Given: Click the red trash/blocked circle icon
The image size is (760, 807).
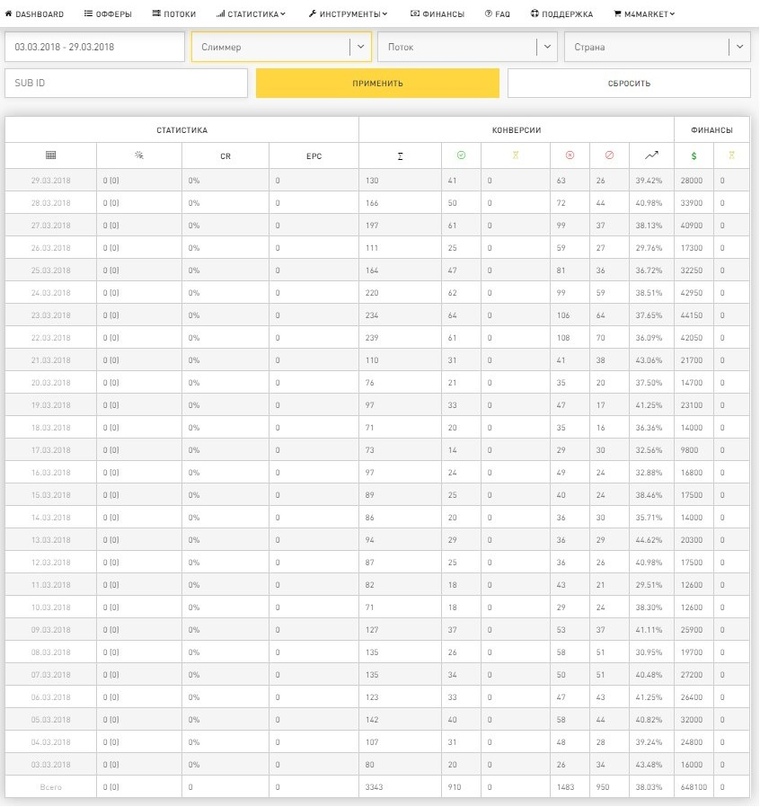Looking at the screenshot, I should tap(609, 155).
